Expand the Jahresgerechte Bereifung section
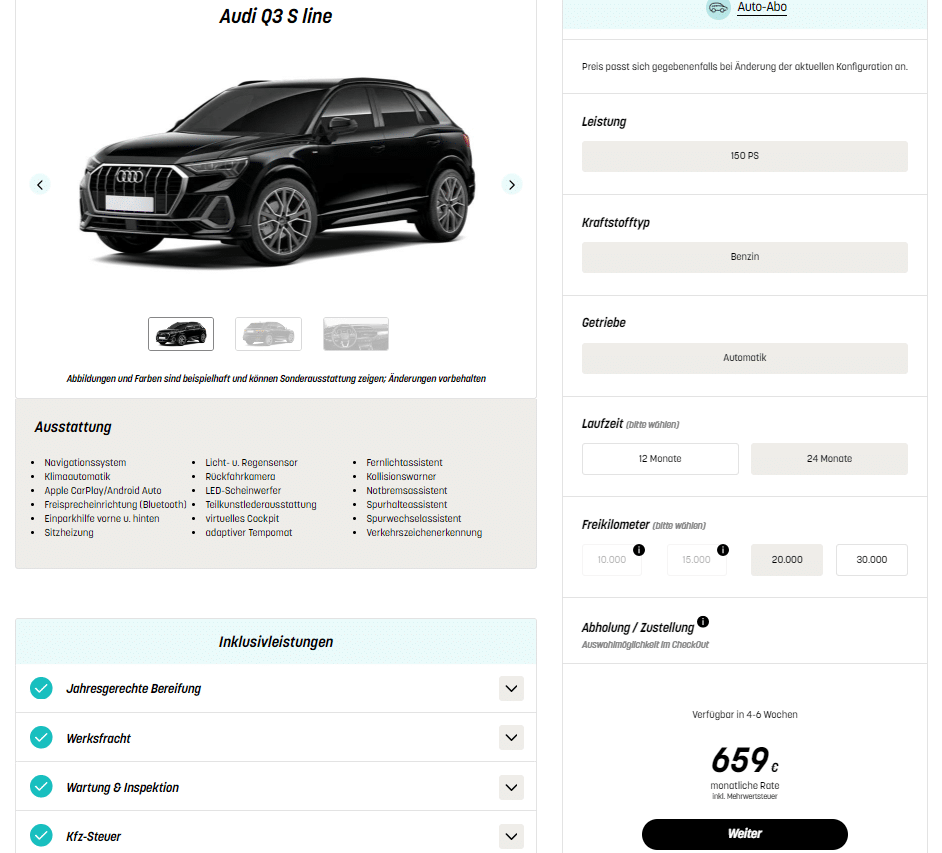 pyautogui.click(x=511, y=688)
